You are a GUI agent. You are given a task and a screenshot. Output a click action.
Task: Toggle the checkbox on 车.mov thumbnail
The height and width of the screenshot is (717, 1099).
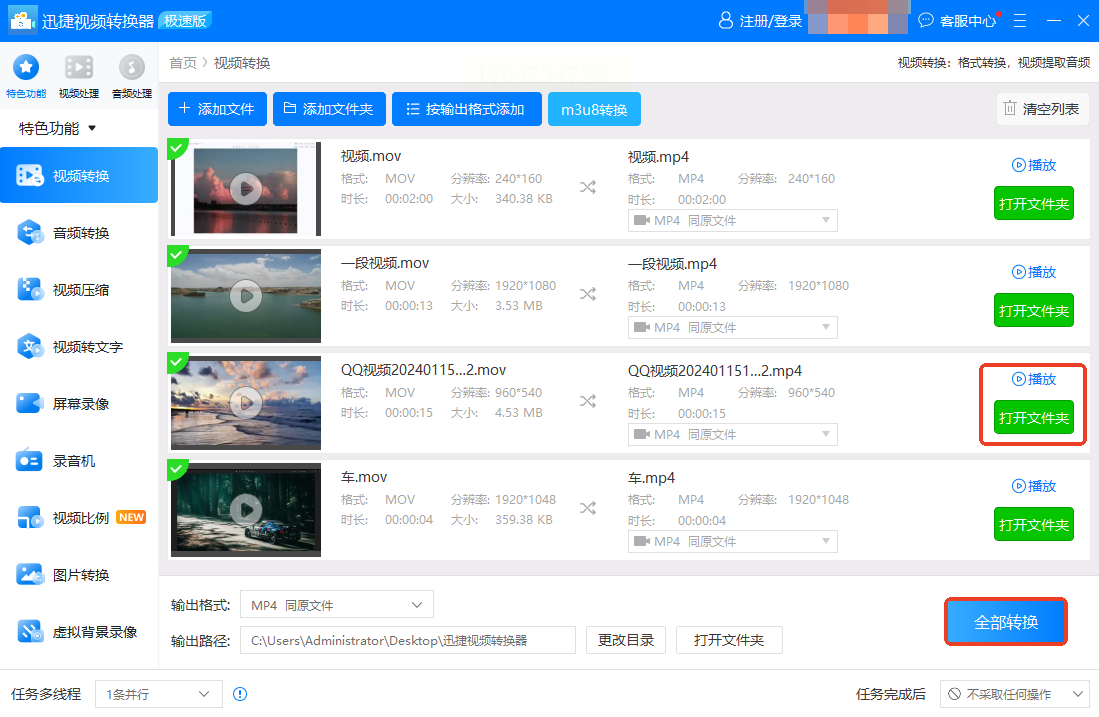pos(178,470)
